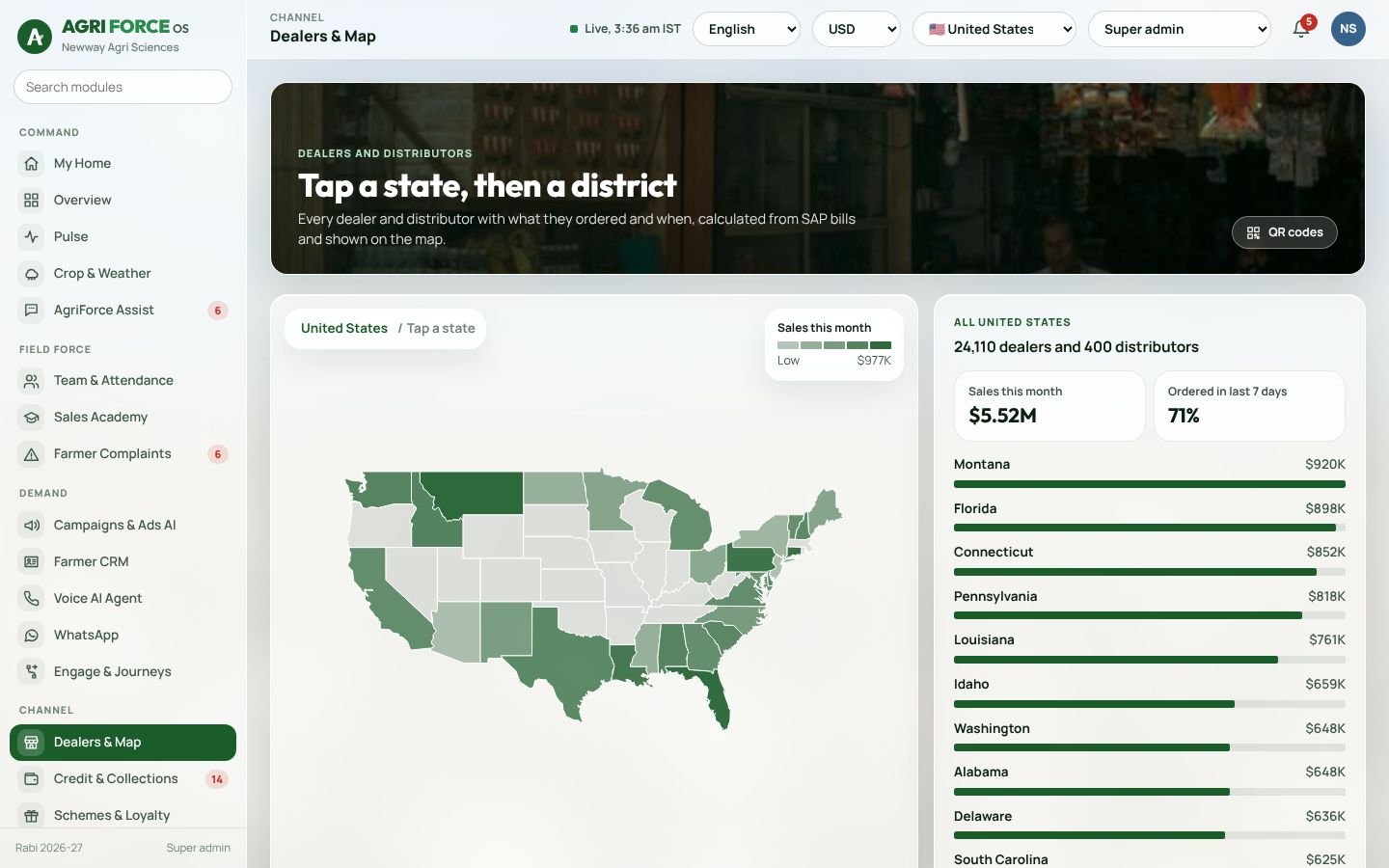This screenshot has width=1389, height=868.
Task: Click Sales Academy graduation cap icon
Action: coord(32,418)
